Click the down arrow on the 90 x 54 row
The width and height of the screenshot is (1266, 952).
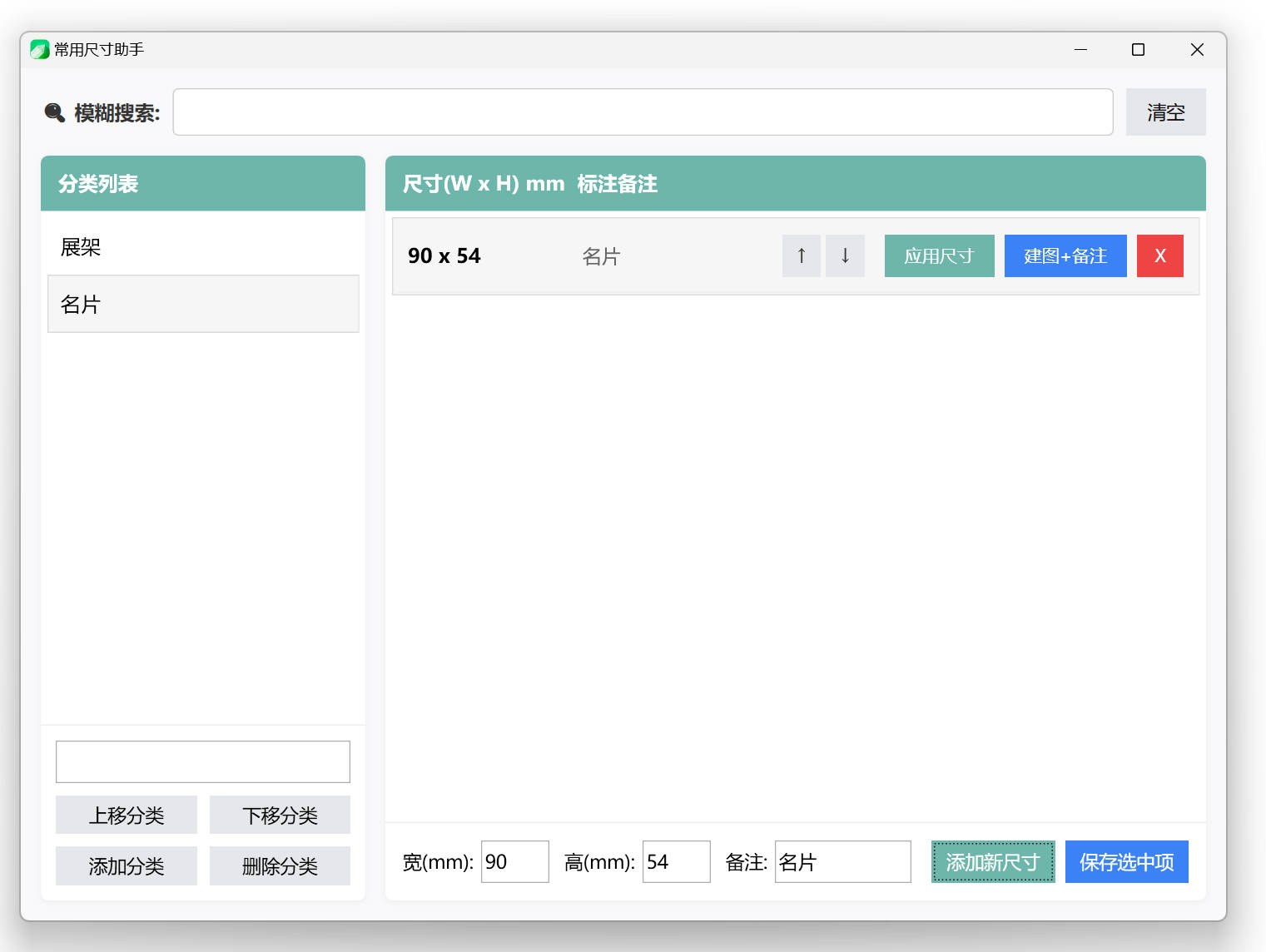click(845, 255)
